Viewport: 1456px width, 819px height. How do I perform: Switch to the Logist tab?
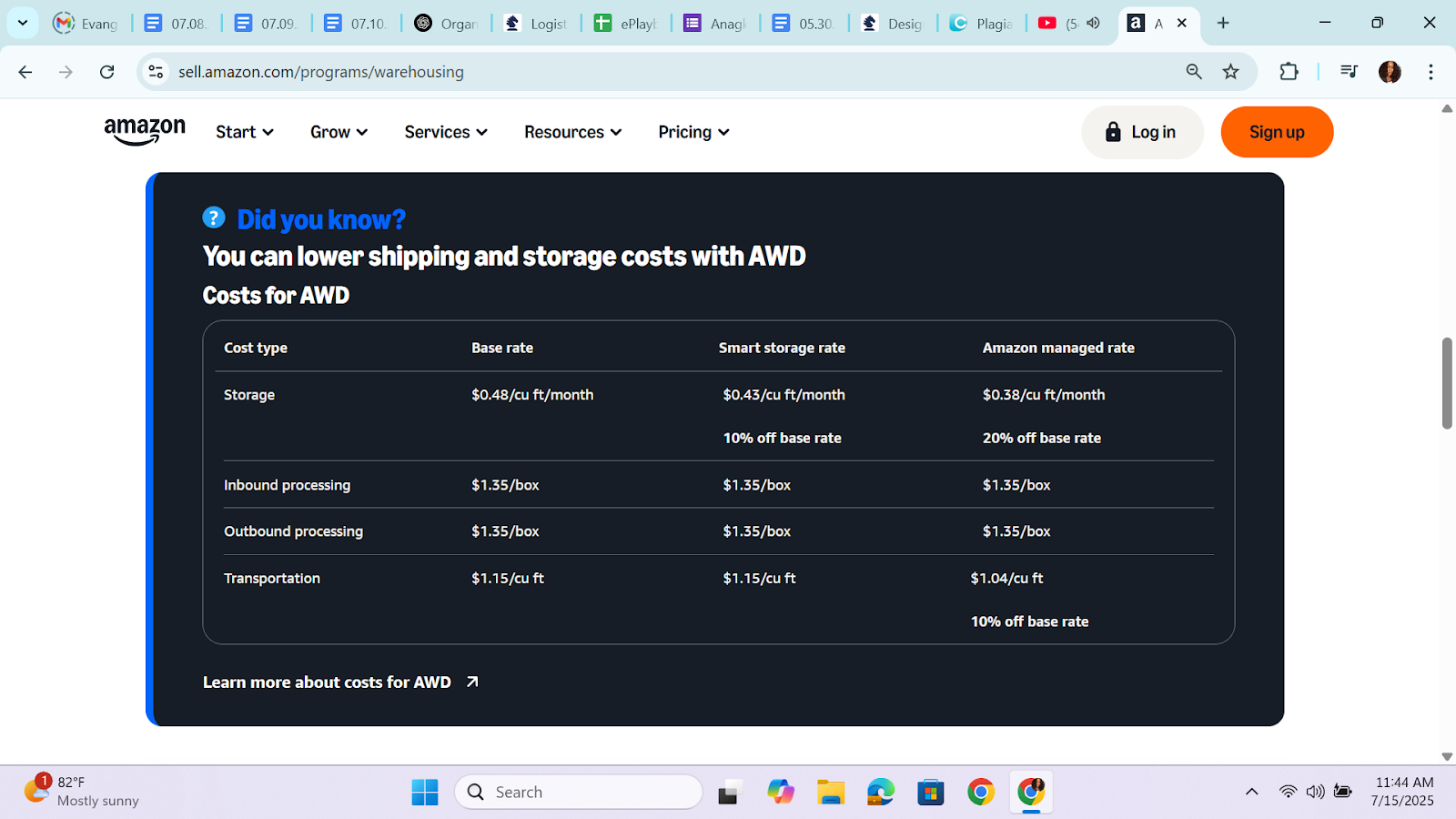pyautogui.click(x=538, y=24)
